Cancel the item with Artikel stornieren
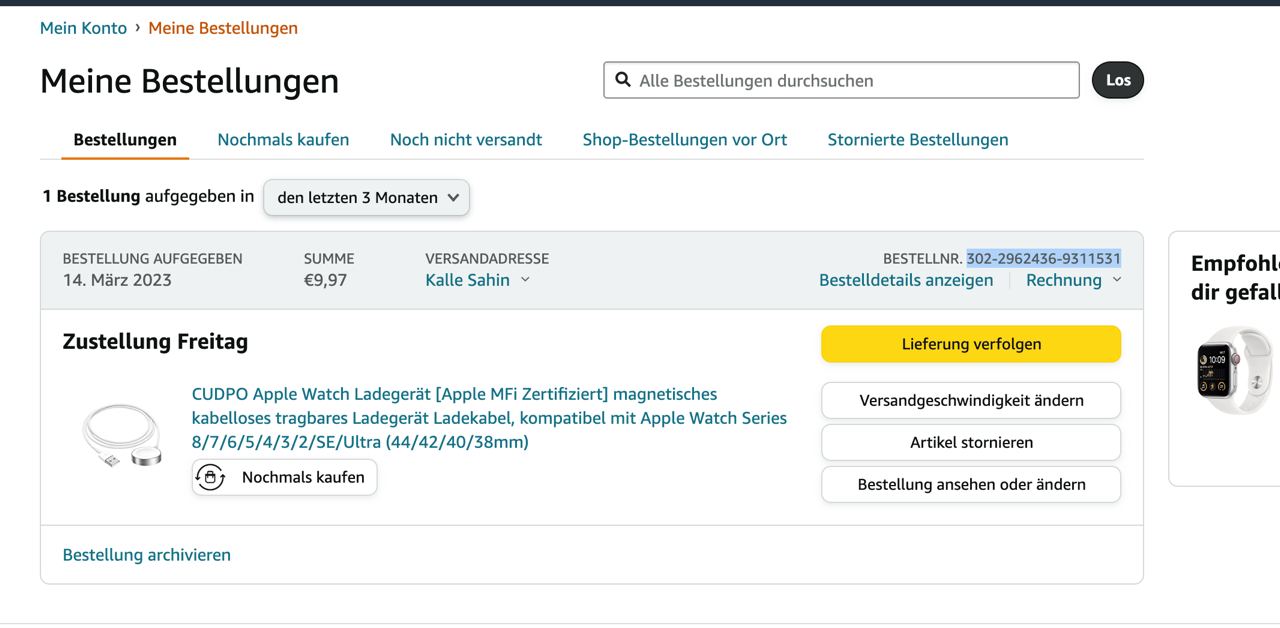This screenshot has width=1280, height=628. tap(971, 442)
